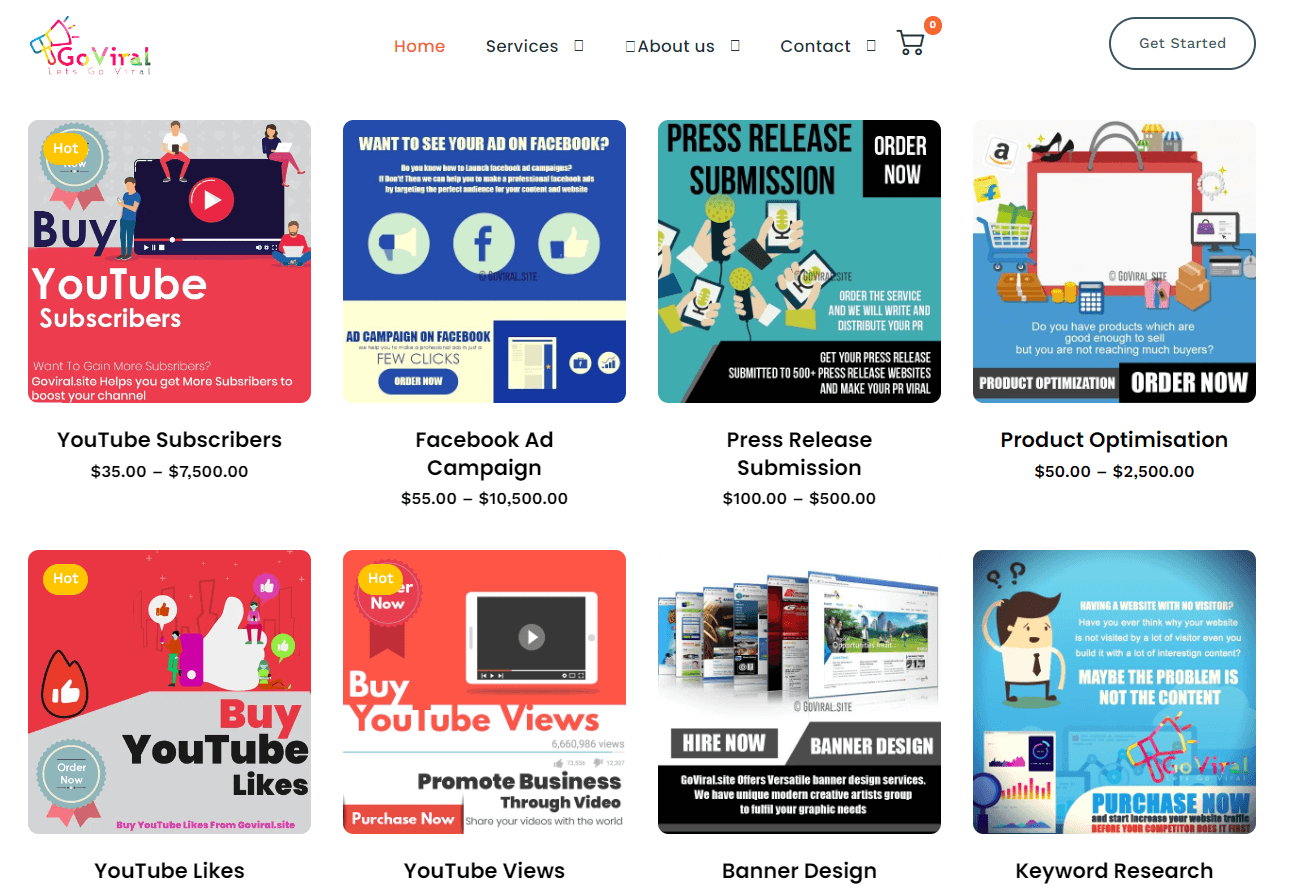
Task: Click the Get Started button
Action: point(1182,43)
